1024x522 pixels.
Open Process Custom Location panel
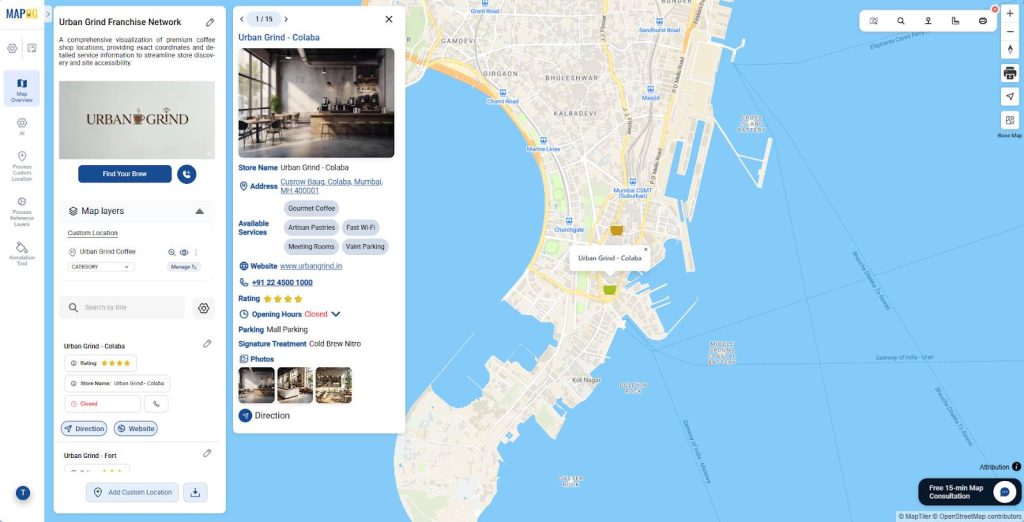click(22, 166)
